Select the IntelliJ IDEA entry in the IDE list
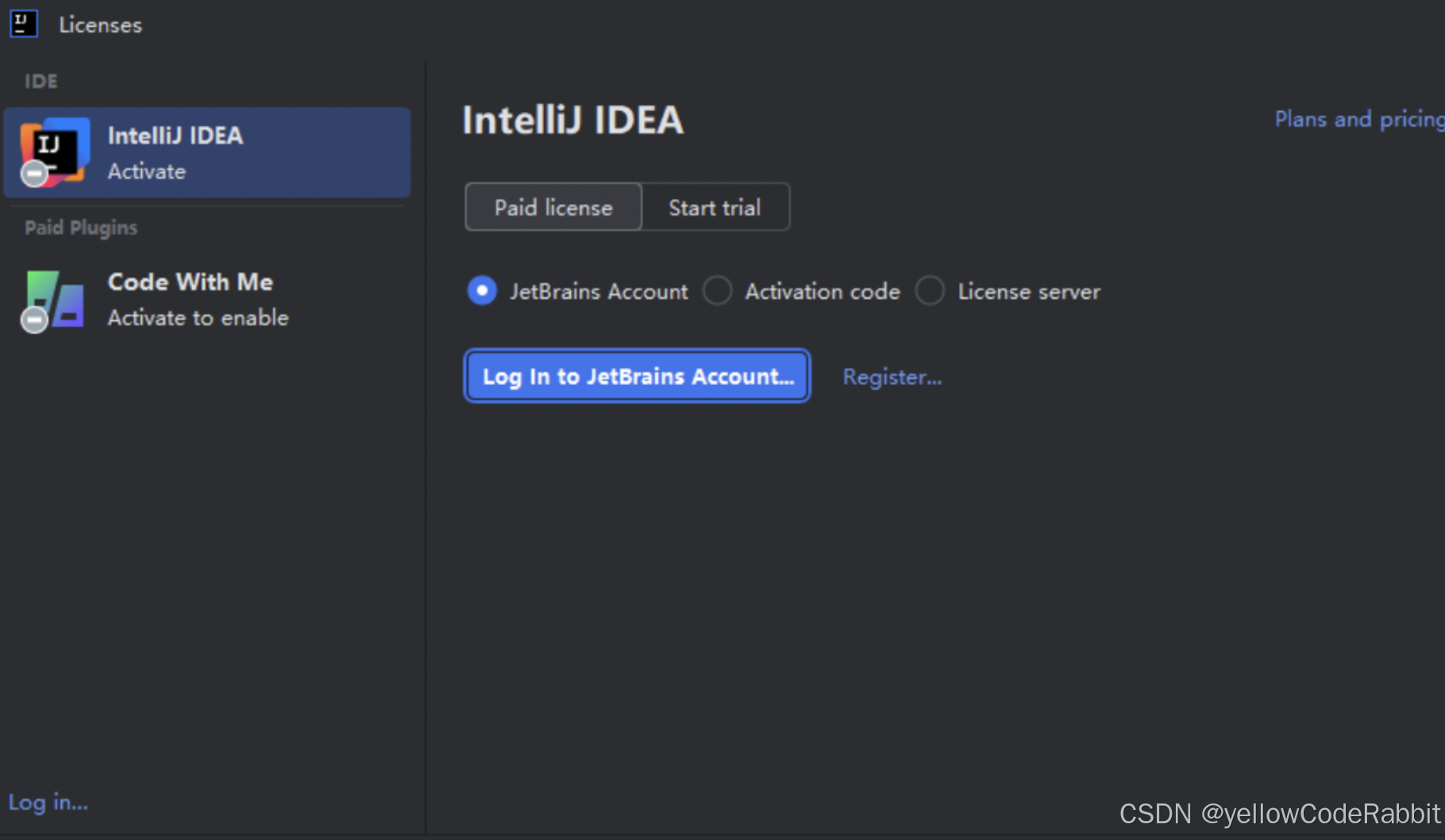1445x840 pixels. [207, 152]
